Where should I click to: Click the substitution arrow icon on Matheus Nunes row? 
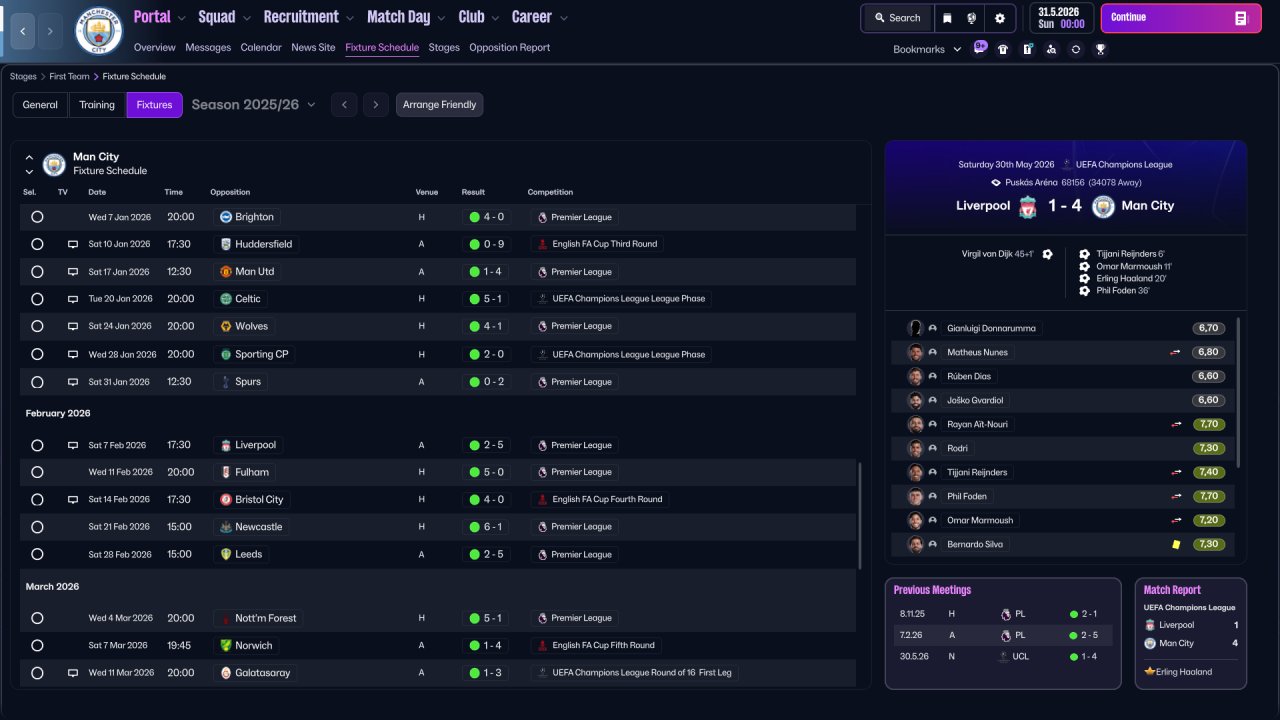1176,352
